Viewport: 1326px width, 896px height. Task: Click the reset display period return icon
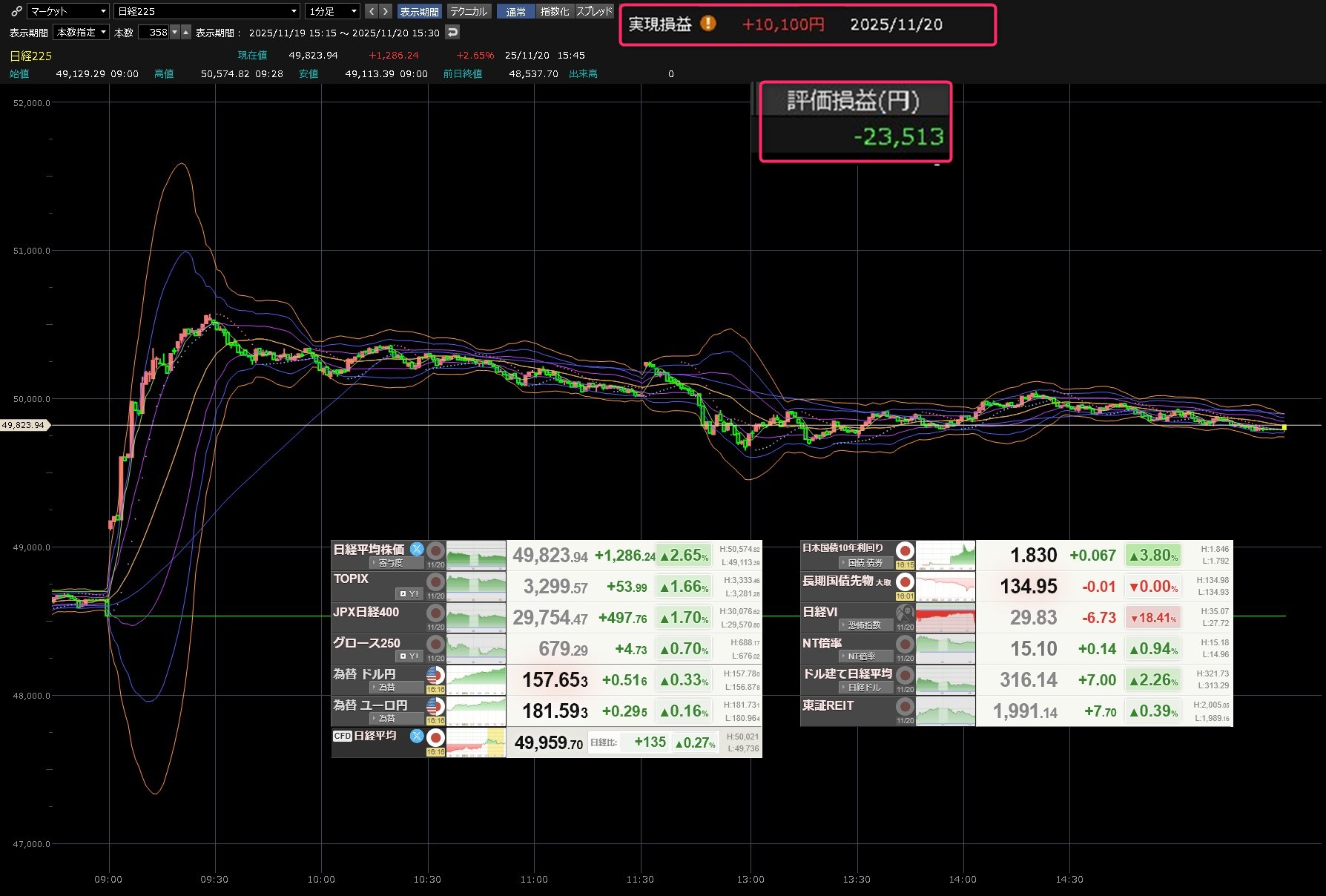click(x=452, y=32)
